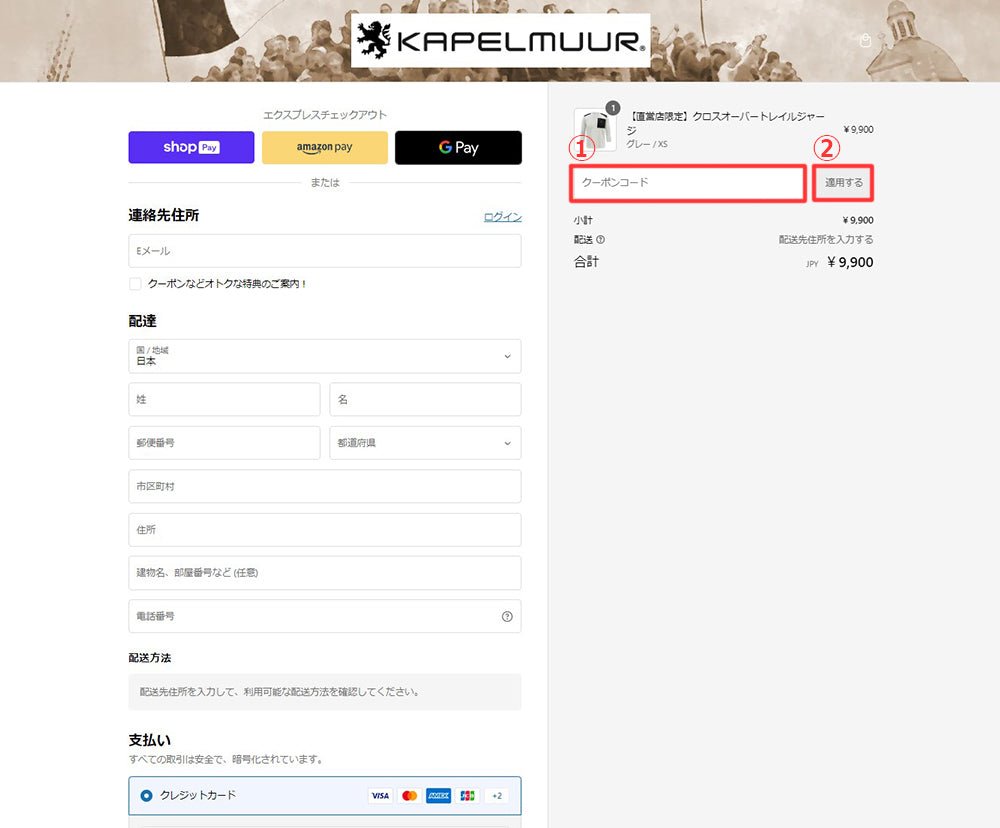Click the AMEX card icon

438,795
